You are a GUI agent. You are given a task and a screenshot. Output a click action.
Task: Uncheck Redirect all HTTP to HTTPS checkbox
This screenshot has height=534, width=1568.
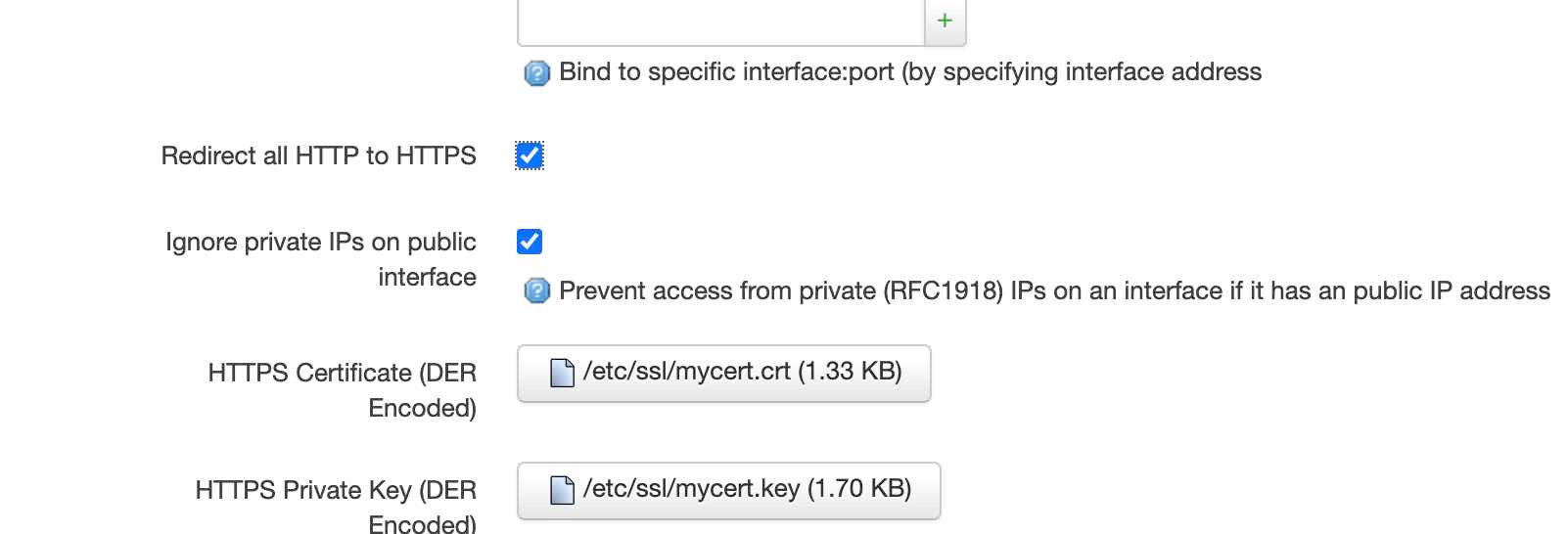(530, 156)
